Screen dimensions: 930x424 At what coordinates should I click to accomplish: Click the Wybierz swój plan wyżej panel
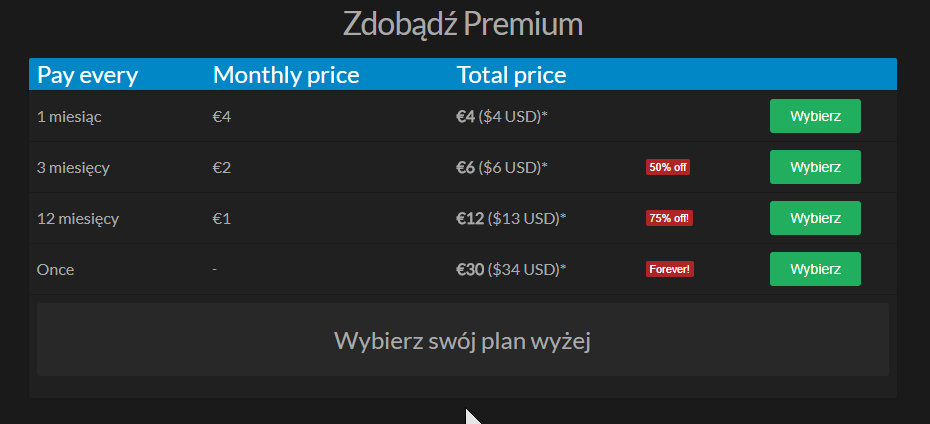tap(462, 340)
